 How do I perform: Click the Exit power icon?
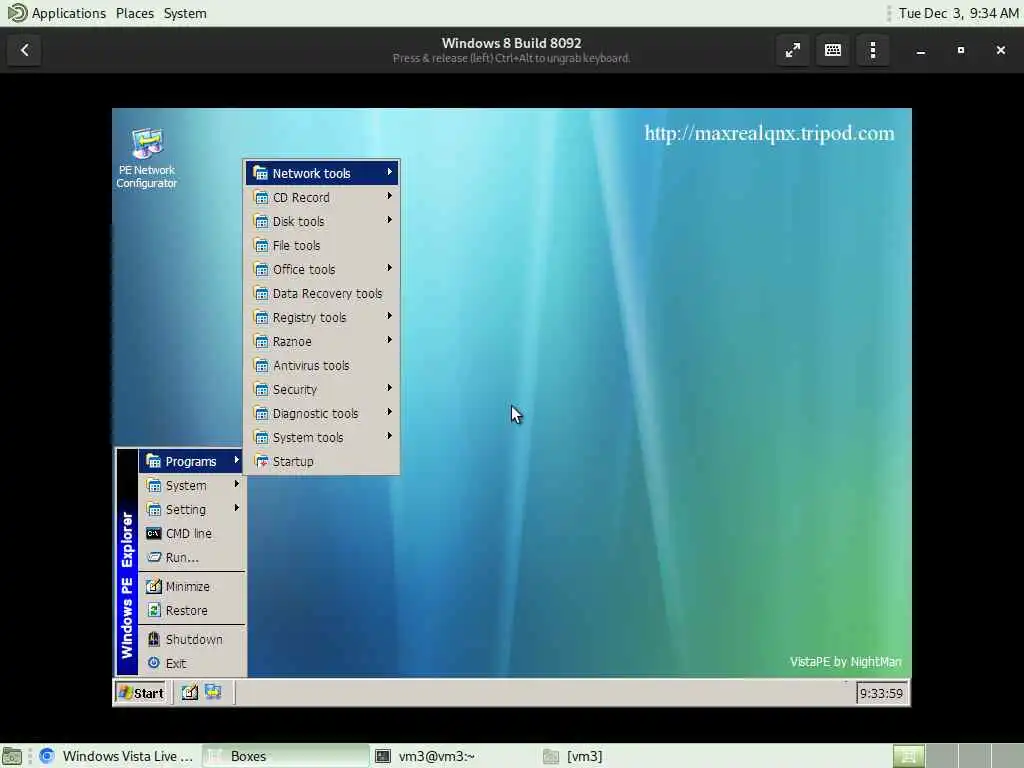pos(153,663)
